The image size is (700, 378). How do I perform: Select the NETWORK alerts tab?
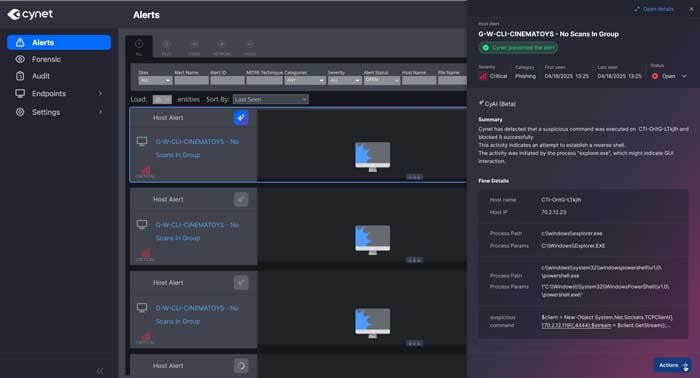[x=222, y=47]
